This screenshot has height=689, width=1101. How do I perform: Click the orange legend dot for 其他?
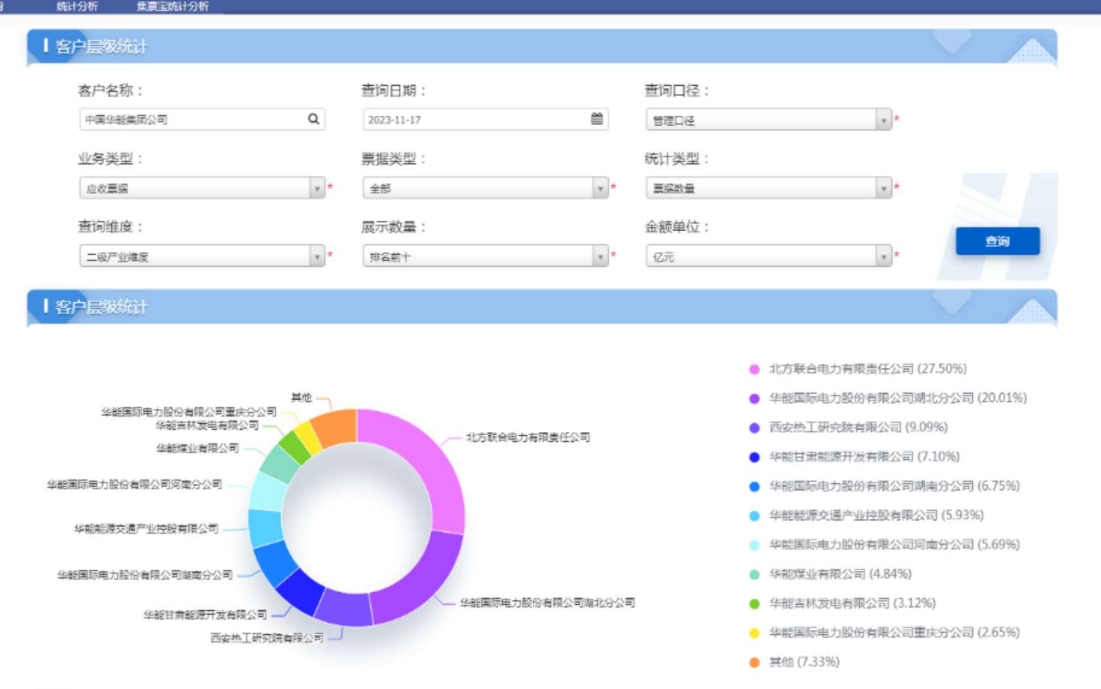click(x=755, y=662)
